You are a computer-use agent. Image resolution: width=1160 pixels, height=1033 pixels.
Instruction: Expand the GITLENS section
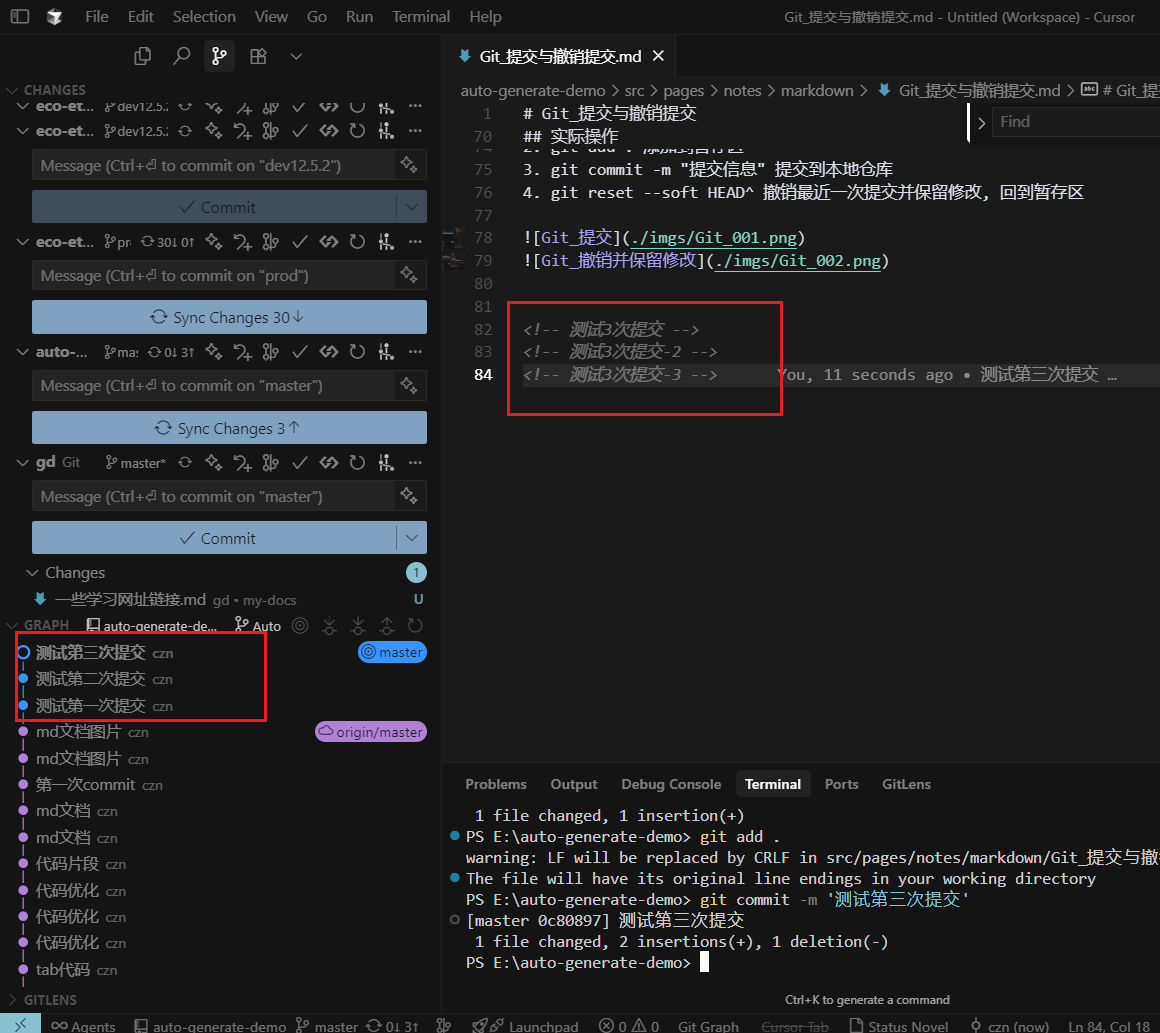[x=50, y=999]
